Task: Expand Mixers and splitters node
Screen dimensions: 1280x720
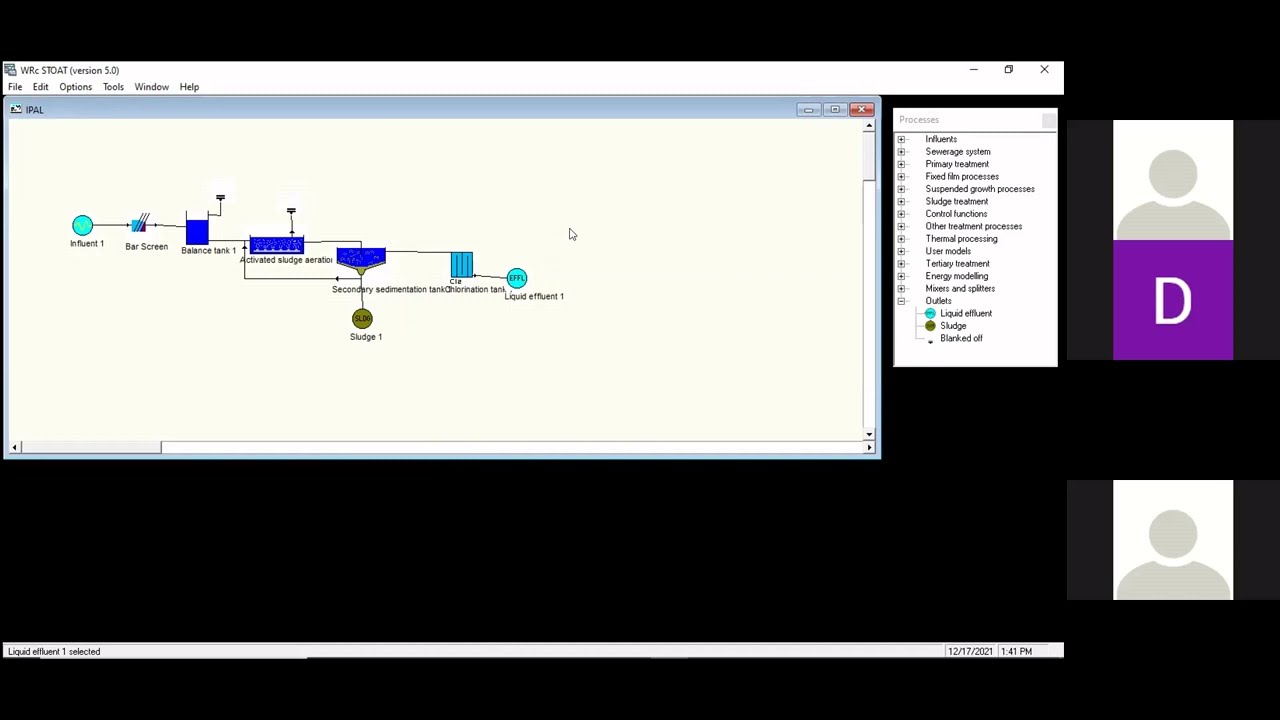Action: [901, 289]
